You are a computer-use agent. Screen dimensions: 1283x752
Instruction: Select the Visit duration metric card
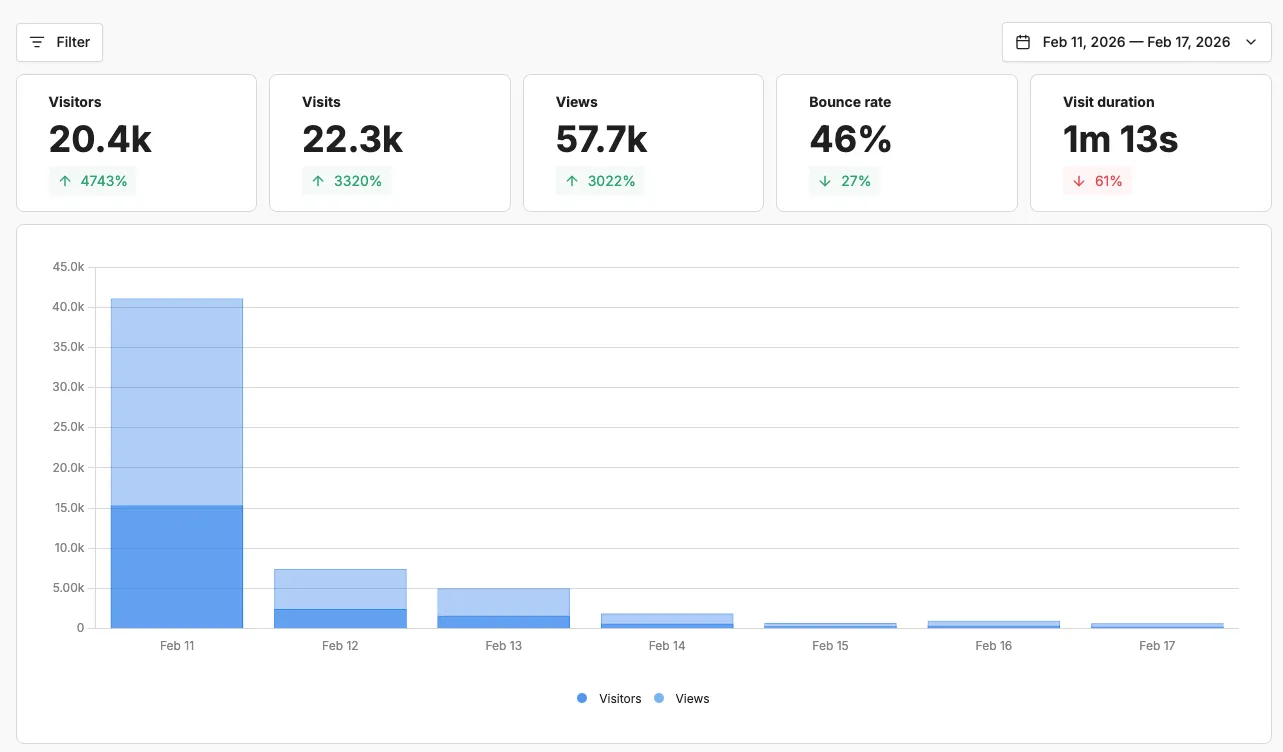click(x=1150, y=142)
